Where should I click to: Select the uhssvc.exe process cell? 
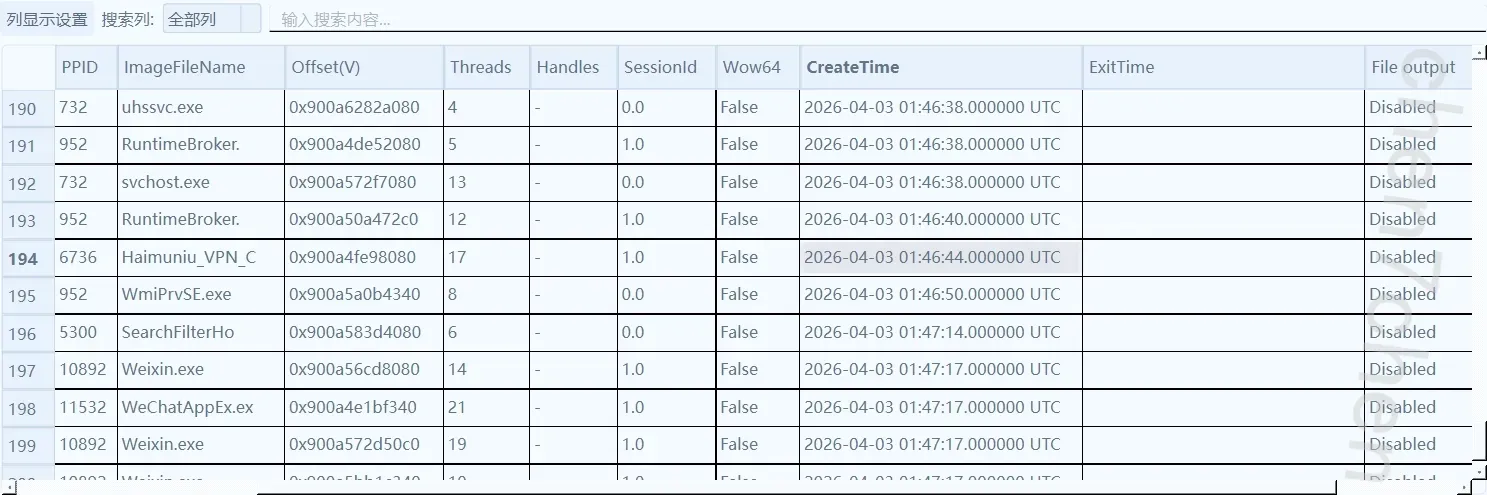(x=162, y=107)
